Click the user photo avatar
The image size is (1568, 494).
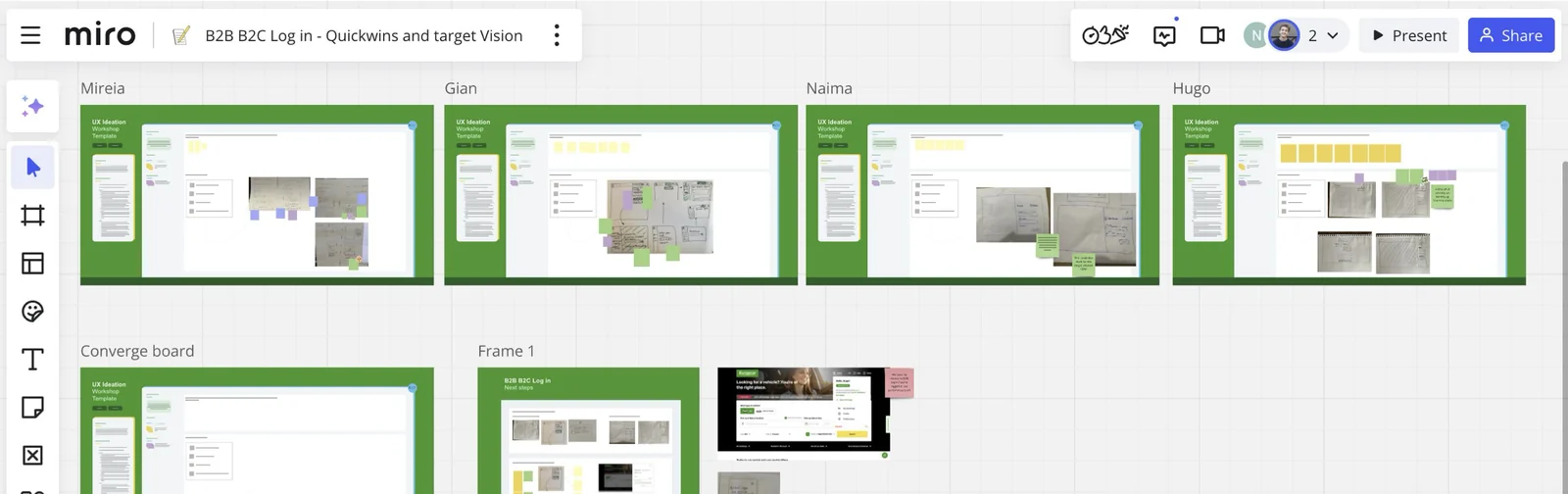pos(1284,35)
